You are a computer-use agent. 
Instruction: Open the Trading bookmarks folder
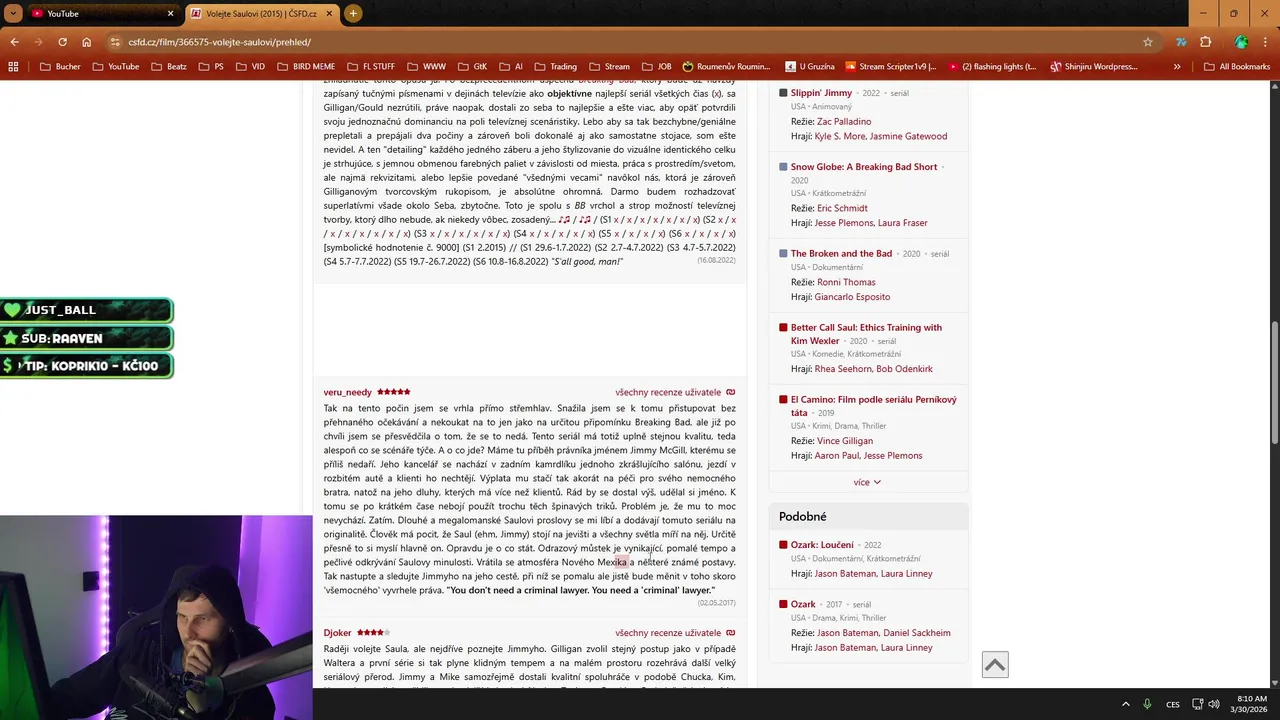click(555, 67)
